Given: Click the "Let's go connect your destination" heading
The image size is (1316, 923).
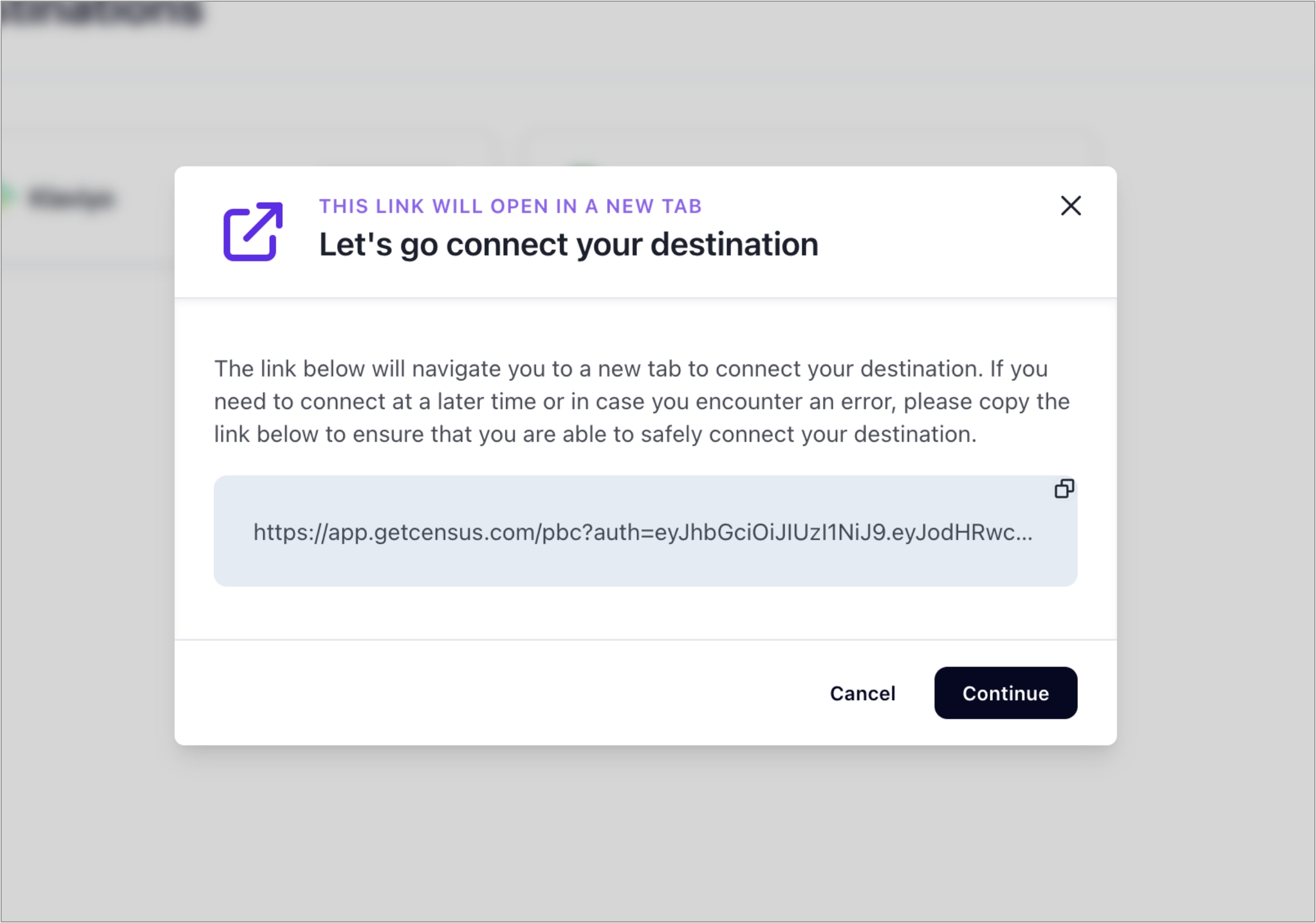Looking at the screenshot, I should [568, 245].
